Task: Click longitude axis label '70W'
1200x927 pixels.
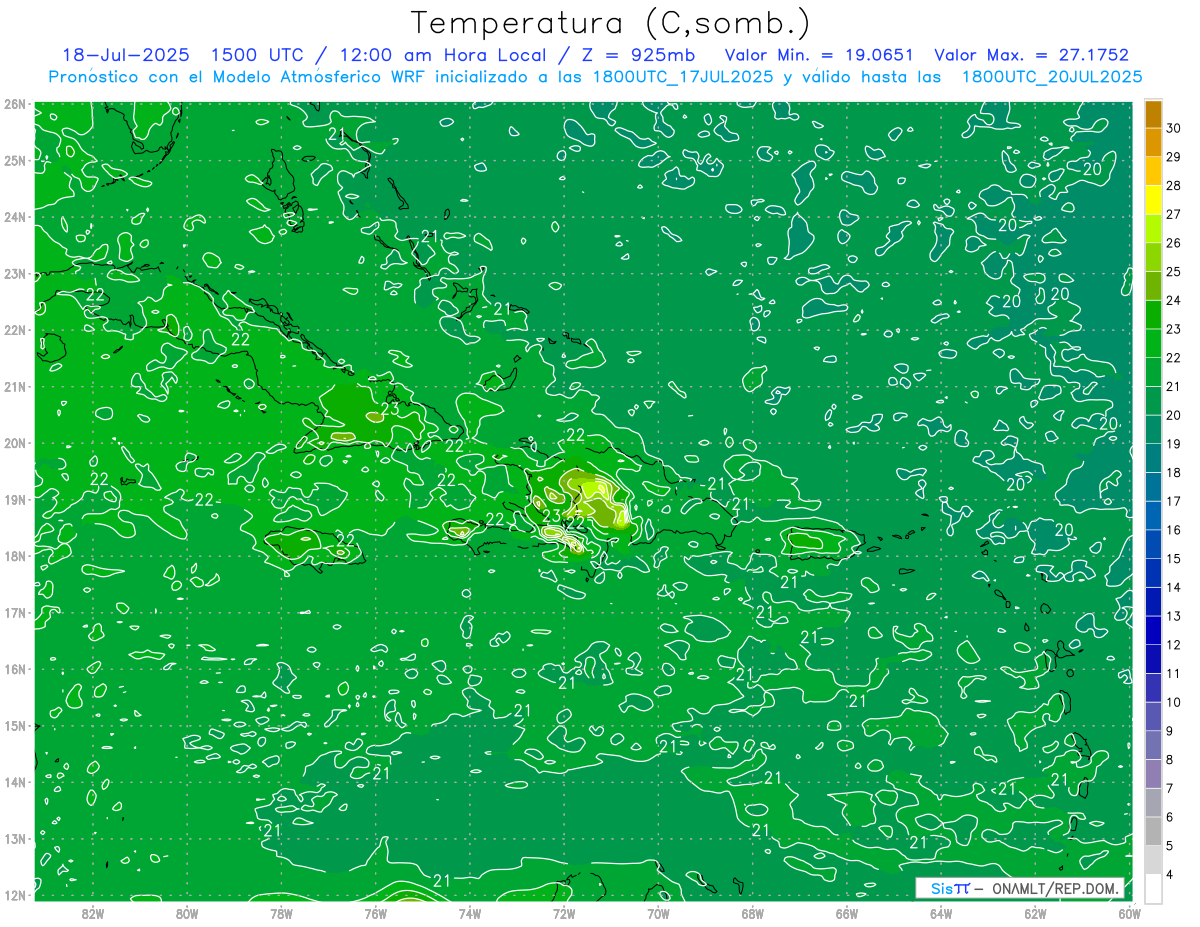Action: 658,913
